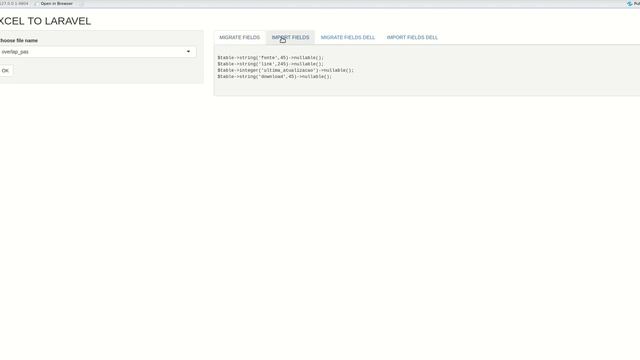Open the IMPORT FIELDS DELL tab

pos(412,38)
